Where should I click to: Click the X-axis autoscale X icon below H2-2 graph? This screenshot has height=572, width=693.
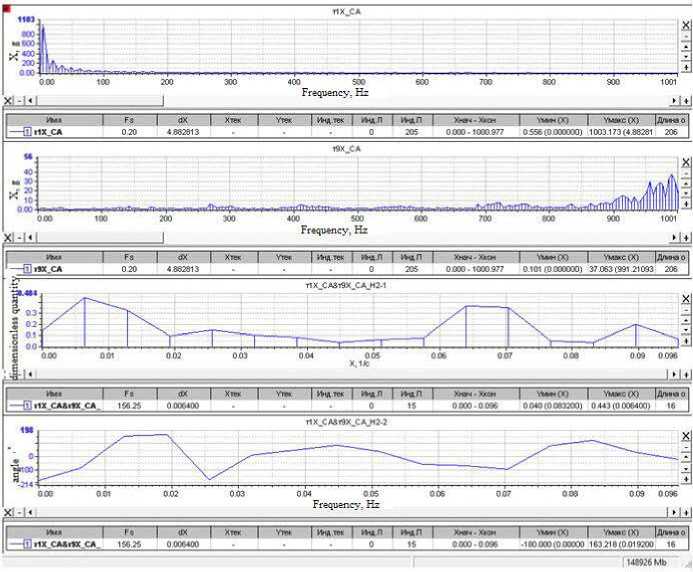8,512
